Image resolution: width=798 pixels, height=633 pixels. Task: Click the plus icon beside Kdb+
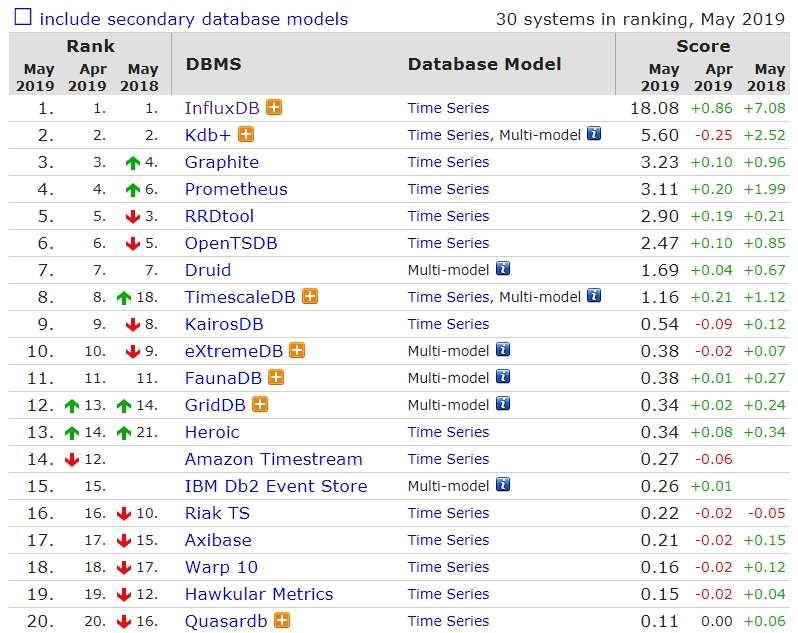245,135
